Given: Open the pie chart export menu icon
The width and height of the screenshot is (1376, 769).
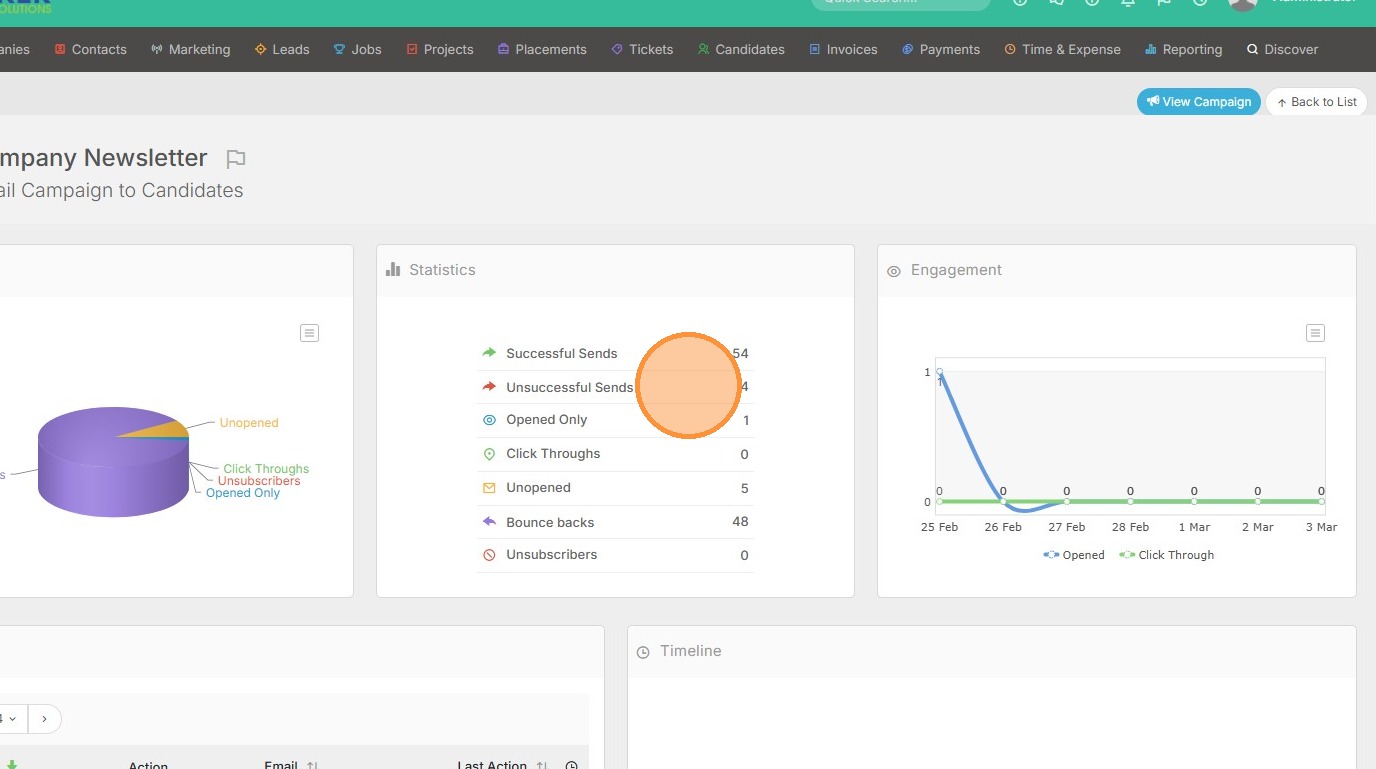Looking at the screenshot, I should (x=310, y=333).
